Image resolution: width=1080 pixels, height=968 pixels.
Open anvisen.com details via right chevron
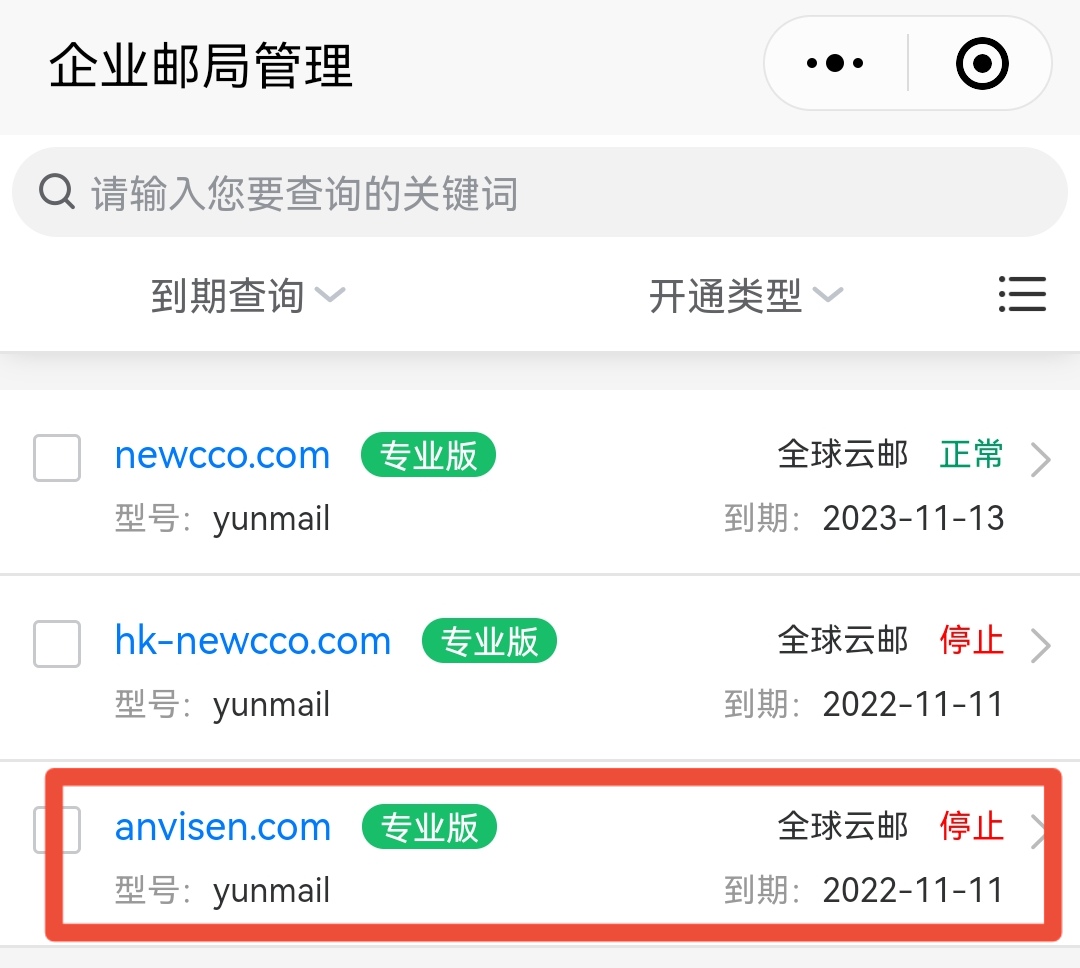1038,832
